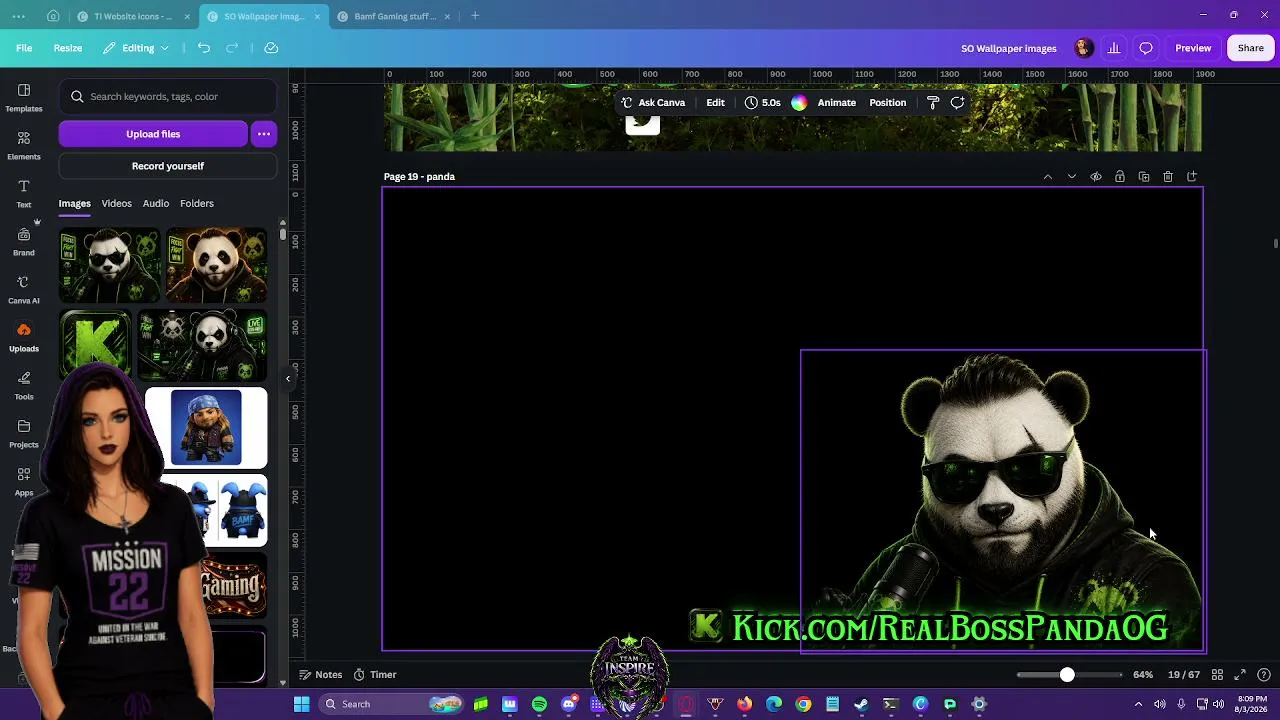Open the File menu
The width and height of the screenshot is (1280, 720).
point(24,48)
